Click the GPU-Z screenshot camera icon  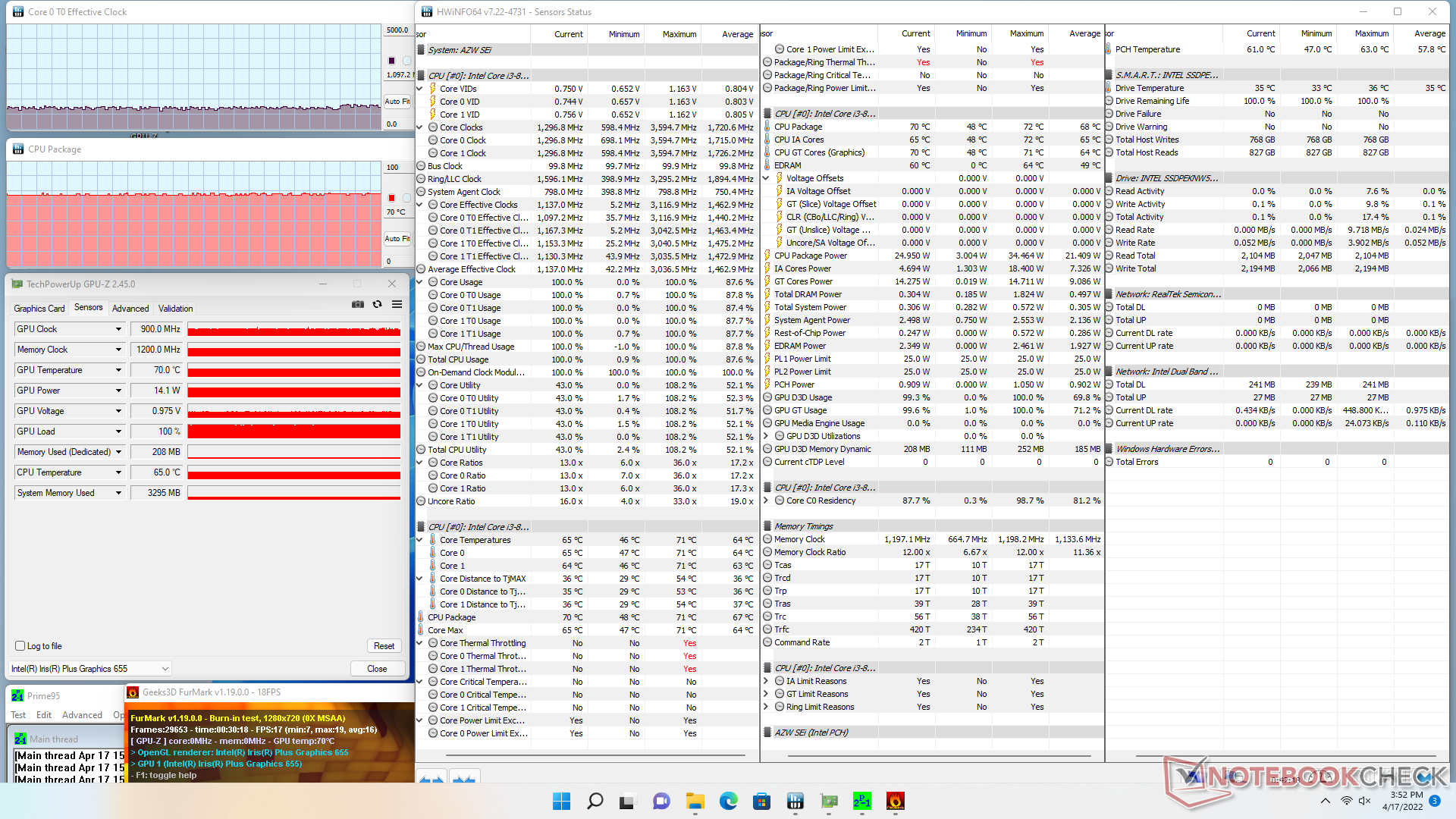click(358, 304)
